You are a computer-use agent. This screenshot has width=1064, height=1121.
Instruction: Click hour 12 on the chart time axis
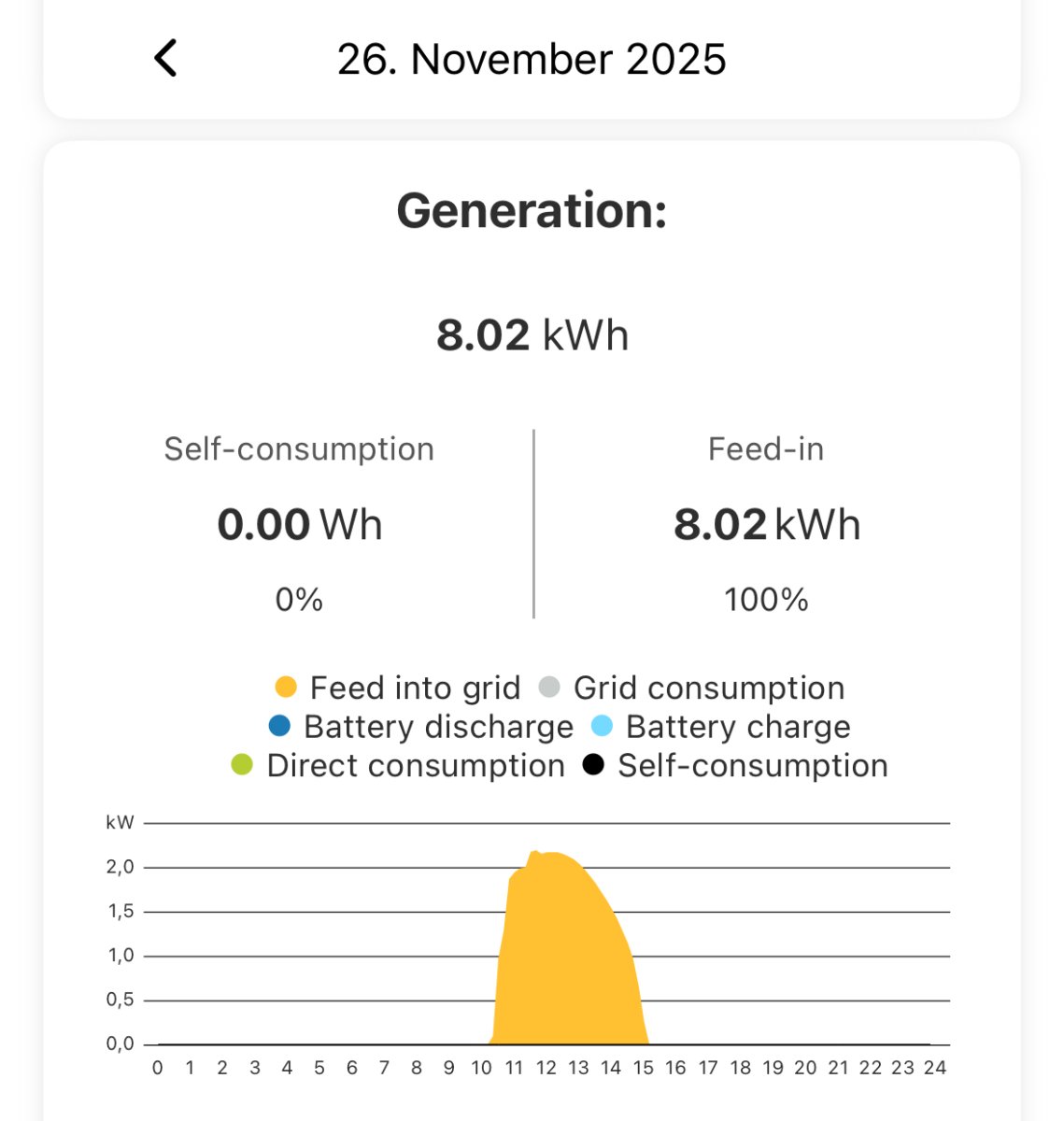point(546,1068)
